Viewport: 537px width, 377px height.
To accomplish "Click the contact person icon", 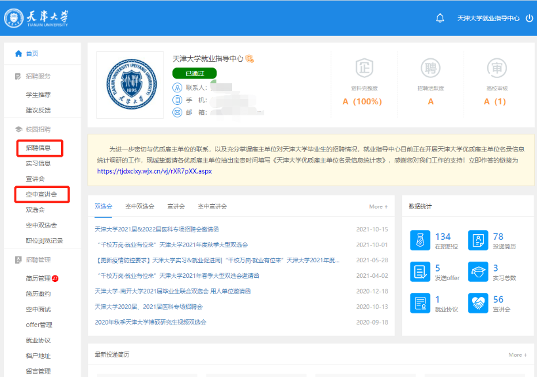I will (x=177, y=88).
